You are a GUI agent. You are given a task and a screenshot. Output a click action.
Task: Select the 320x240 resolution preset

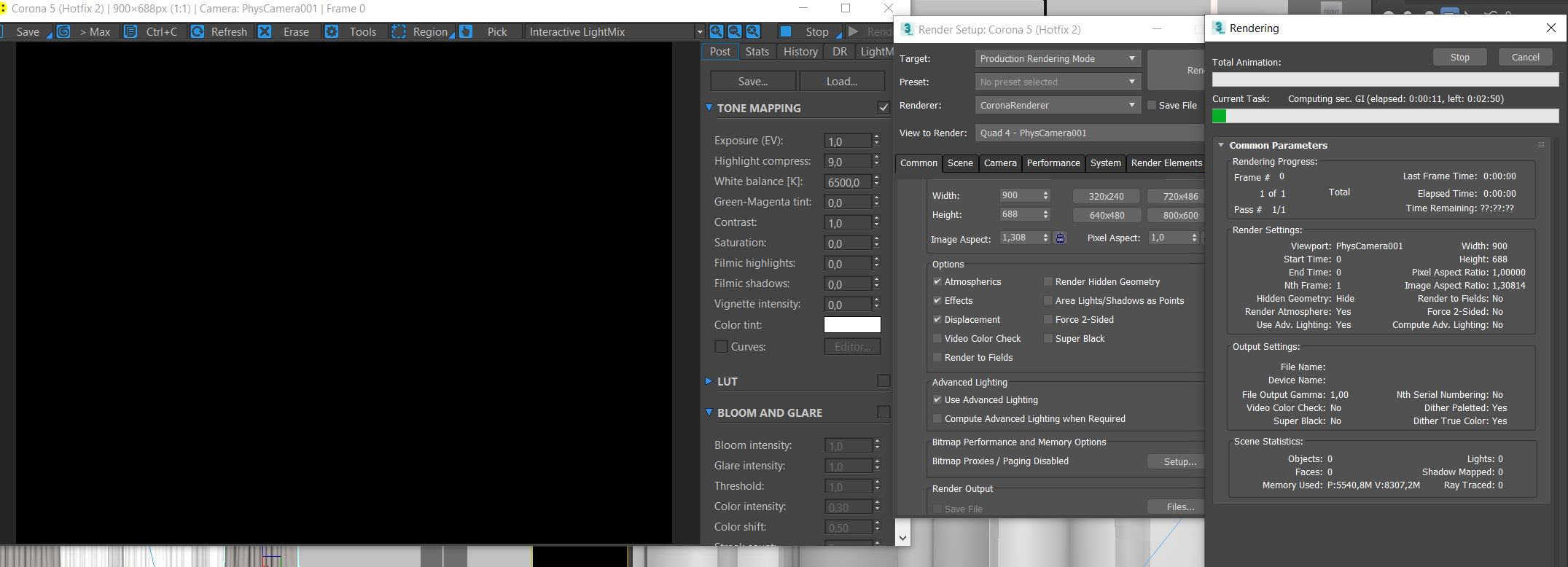tap(1107, 196)
